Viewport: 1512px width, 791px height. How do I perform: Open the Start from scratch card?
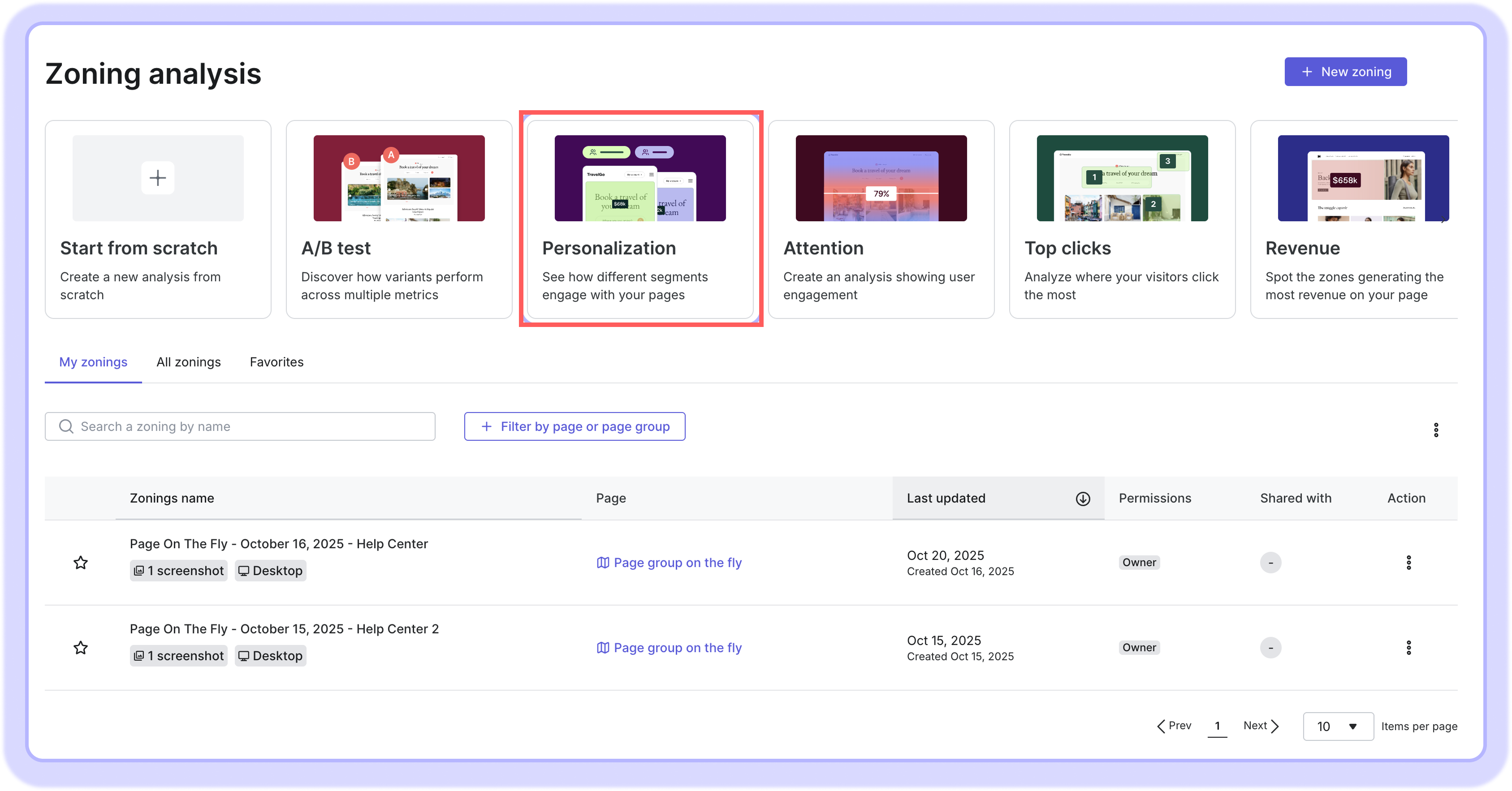158,219
